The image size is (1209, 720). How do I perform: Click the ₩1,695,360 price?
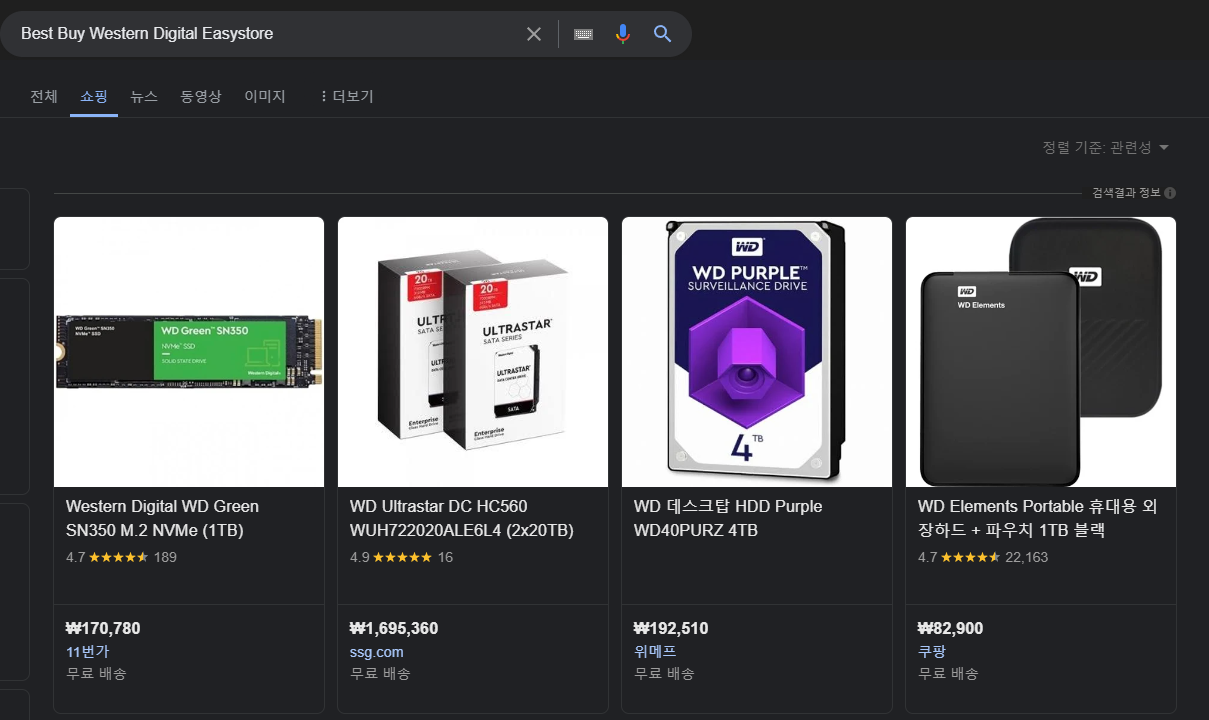[394, 628]
